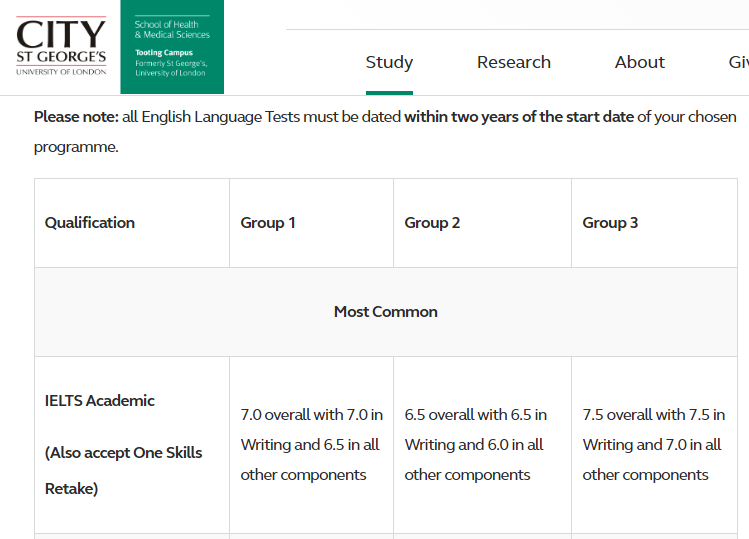The height and width of the screenshot is (539, 749).
Task: Click the Group 2 column header
Action: 432,223
